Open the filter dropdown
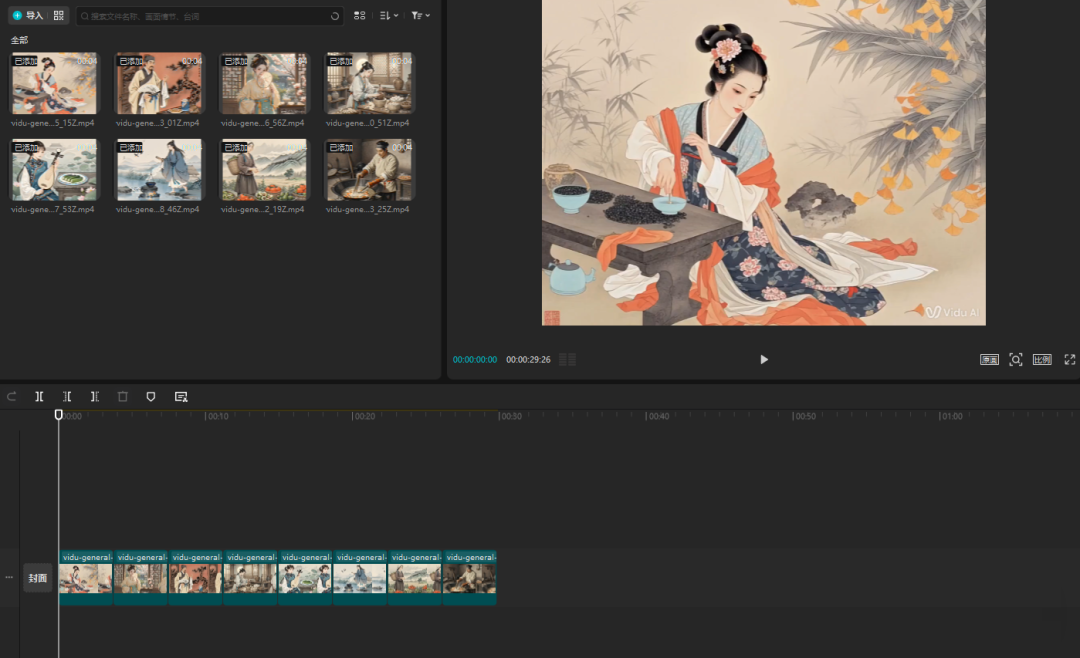This screenshot has width=1080, height=658. point(420,15)
